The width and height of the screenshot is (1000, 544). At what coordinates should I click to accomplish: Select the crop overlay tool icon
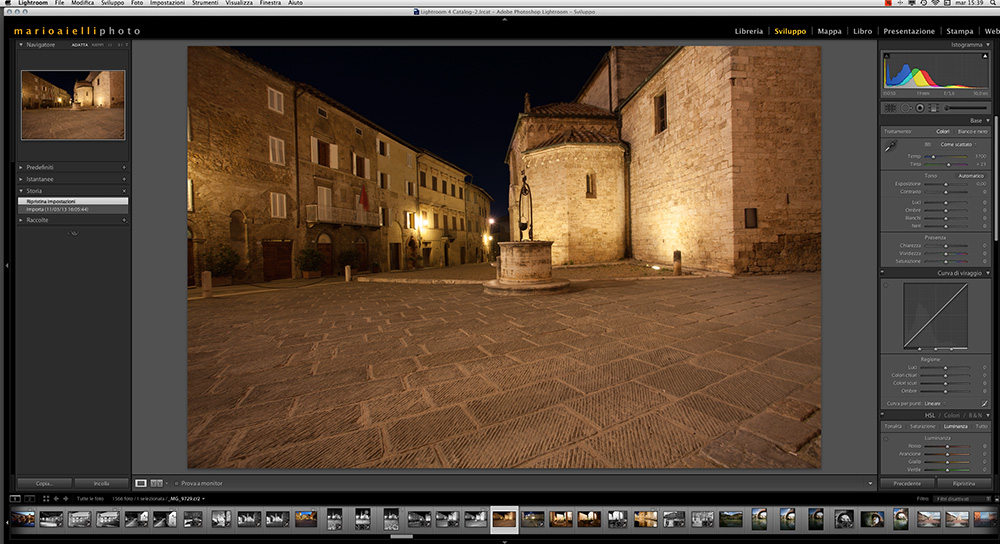[889, 107]
